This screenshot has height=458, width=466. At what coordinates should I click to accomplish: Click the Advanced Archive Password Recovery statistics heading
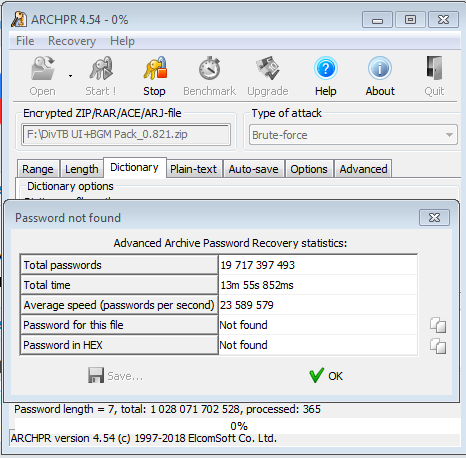click(x=230, y=243)
